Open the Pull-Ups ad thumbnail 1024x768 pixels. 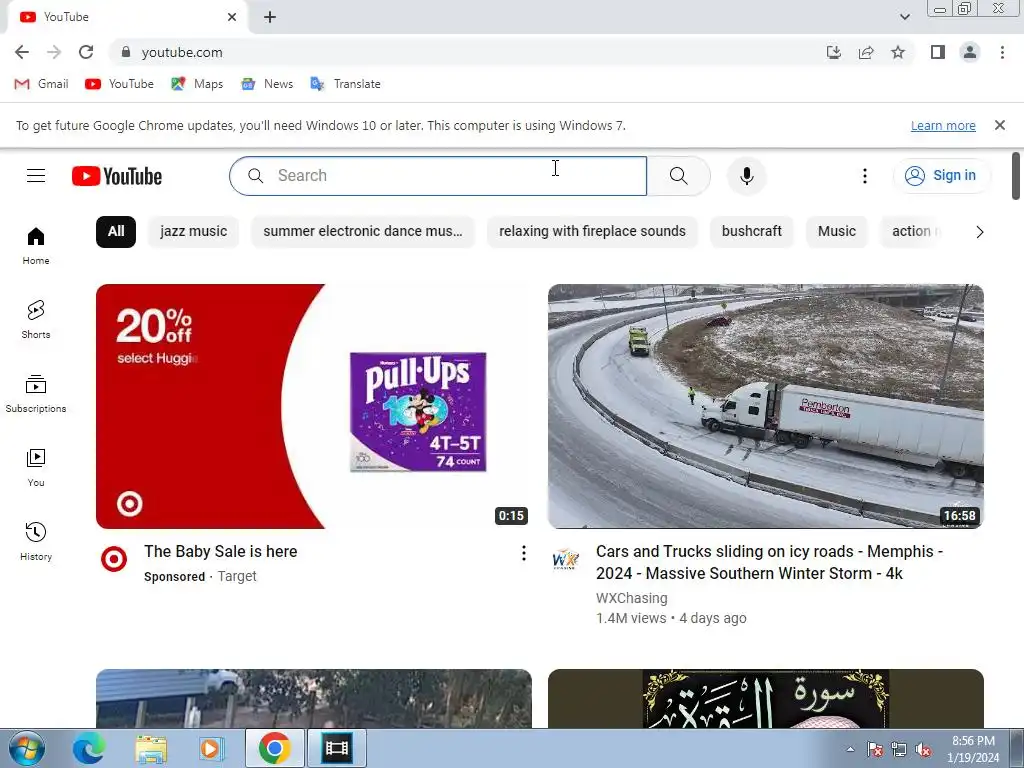coord(313,406)
